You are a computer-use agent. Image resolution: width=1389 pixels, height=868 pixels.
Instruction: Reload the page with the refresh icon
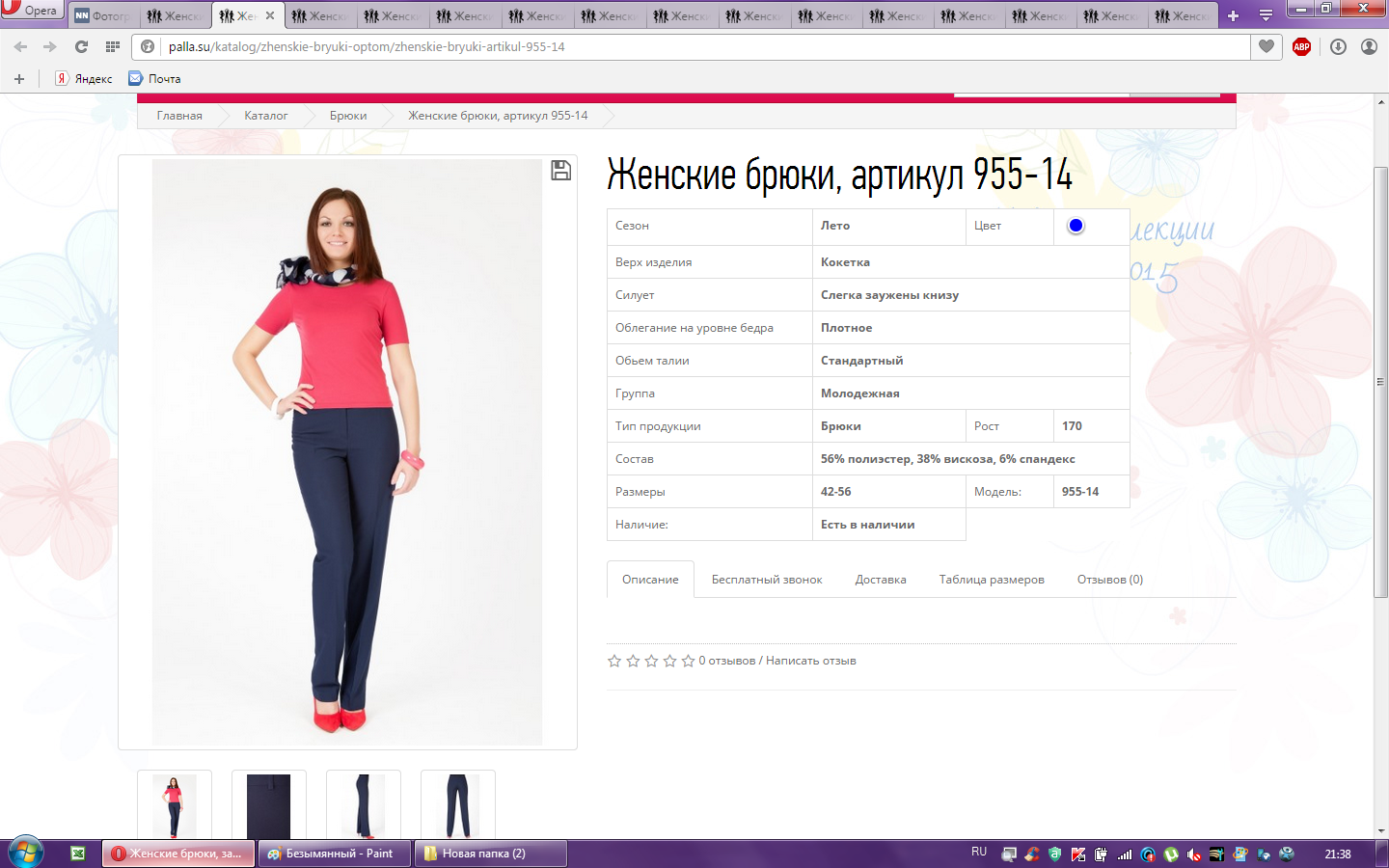[x=81, y=46]
